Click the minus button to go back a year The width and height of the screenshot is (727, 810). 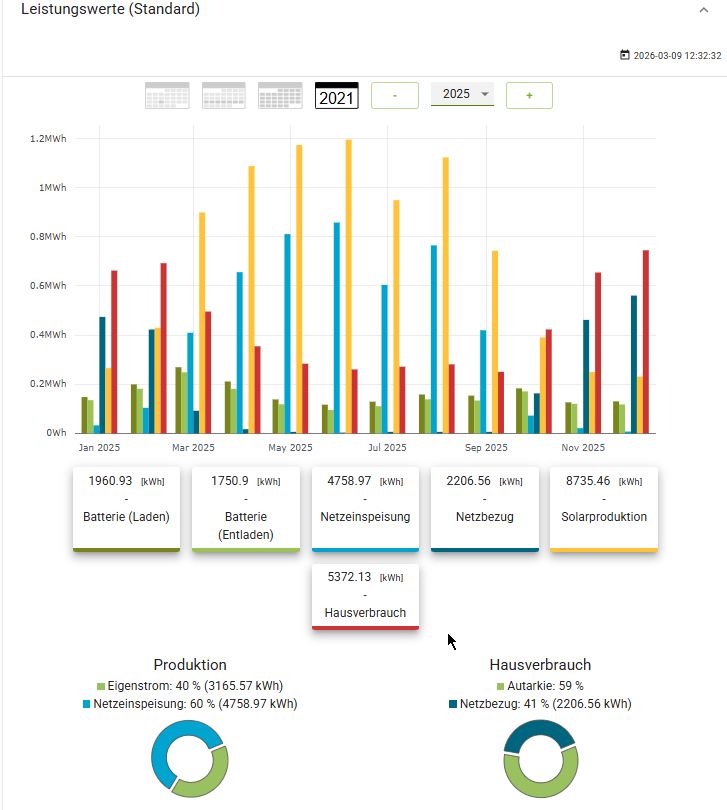click(395, 96)
